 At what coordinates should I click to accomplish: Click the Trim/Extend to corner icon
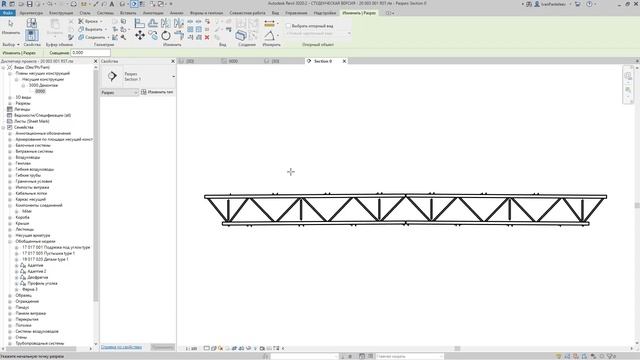(179, 36)
